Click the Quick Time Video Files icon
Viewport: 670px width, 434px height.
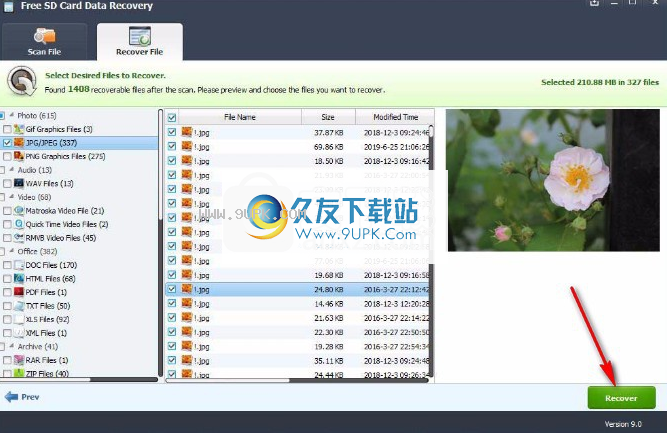(x=19, y=224)
